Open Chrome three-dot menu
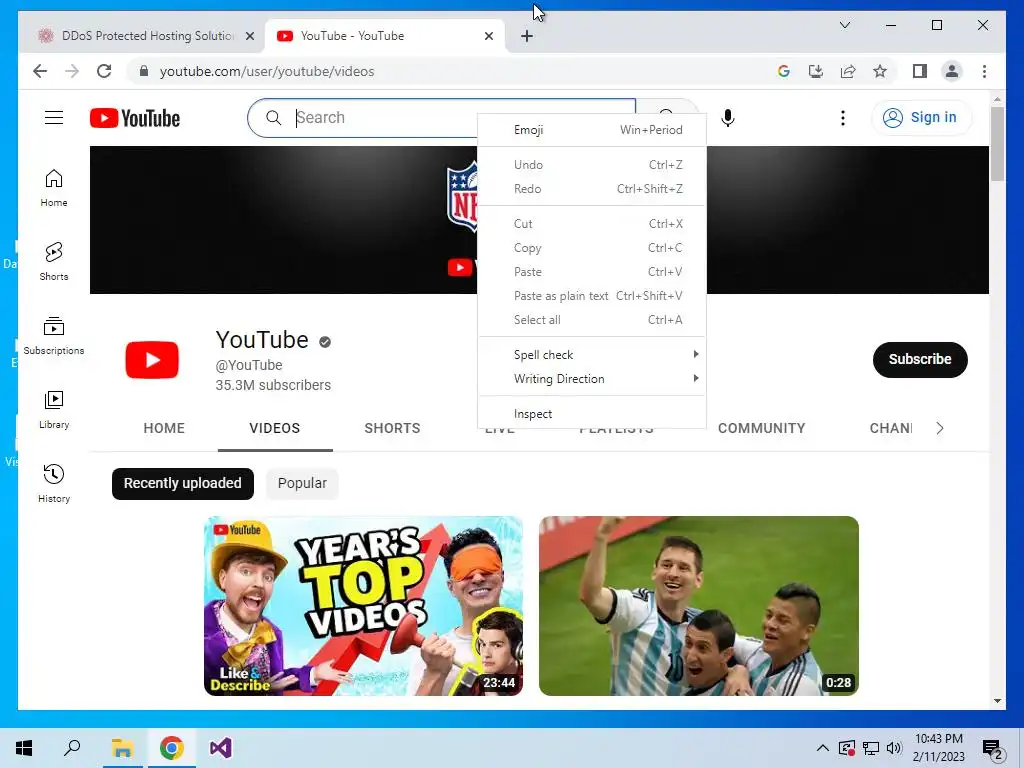This screenshot has width=1024, height=768. point(984,71)
